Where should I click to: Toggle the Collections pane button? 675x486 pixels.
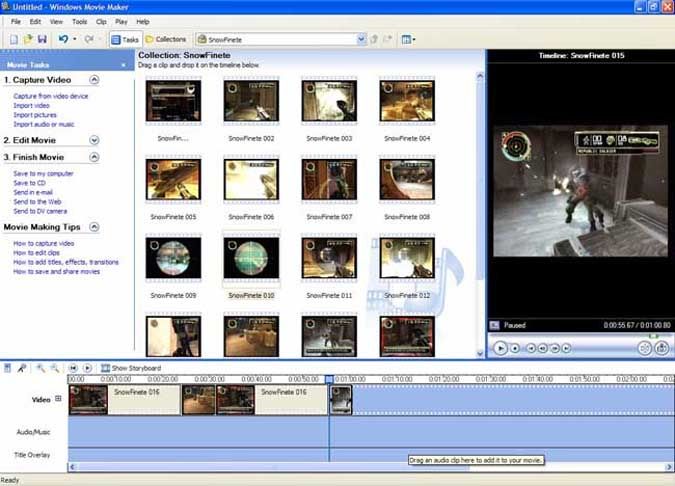tap(165, 39)
